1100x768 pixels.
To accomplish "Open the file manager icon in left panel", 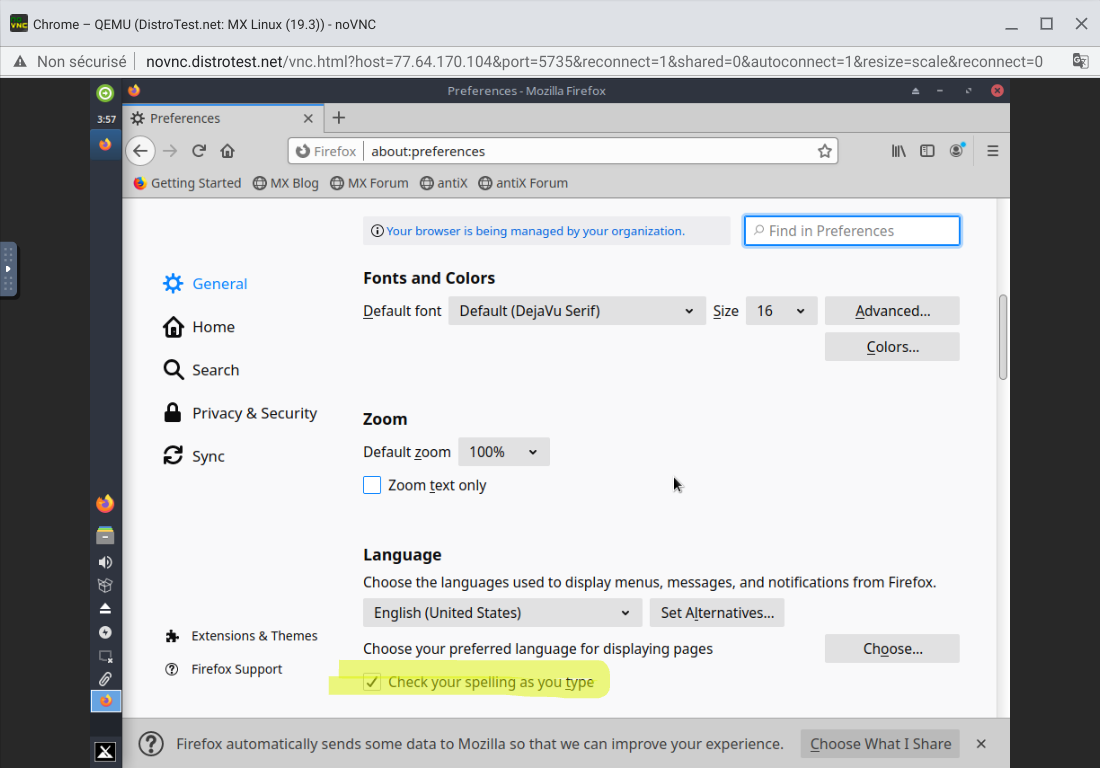I will tap(105, 535).
